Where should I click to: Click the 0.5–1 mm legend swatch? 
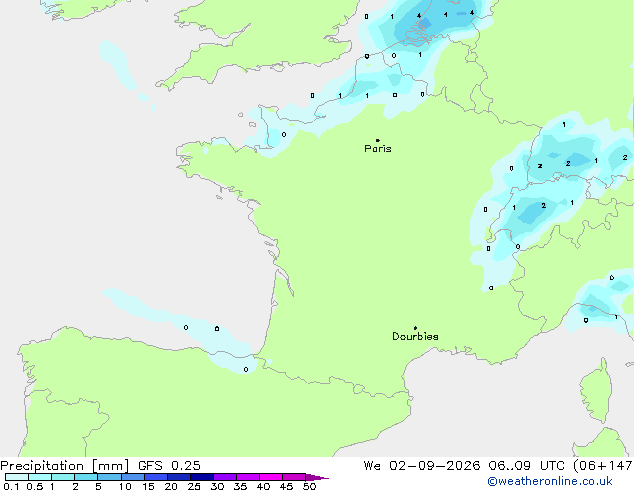40,477
